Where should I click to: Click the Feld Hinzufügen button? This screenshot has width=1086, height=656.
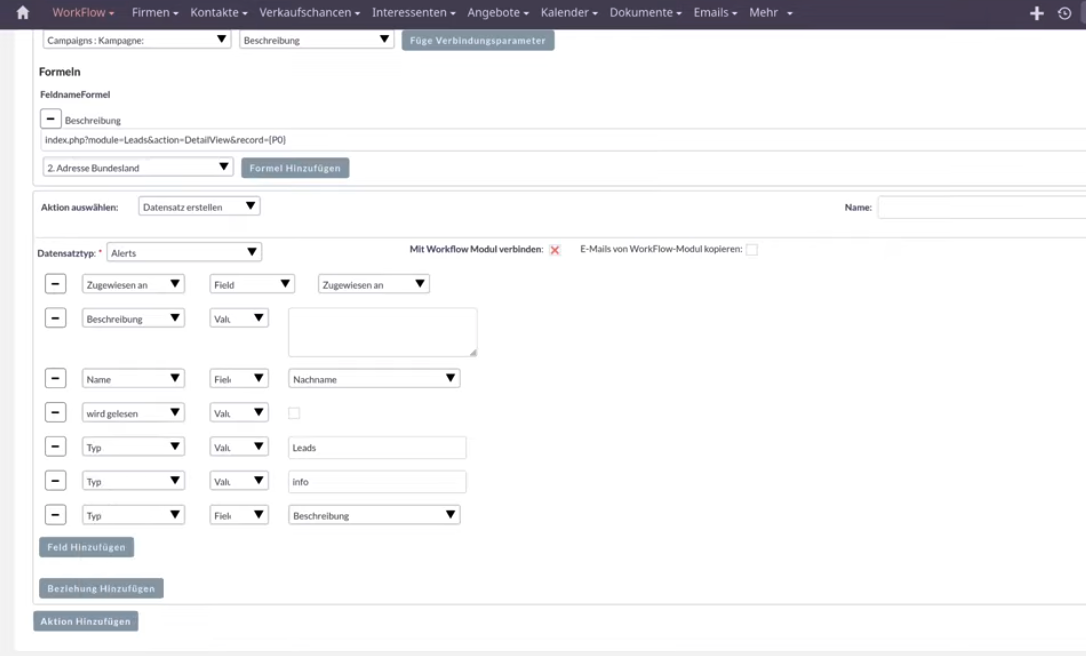click(x=86, y=547)
